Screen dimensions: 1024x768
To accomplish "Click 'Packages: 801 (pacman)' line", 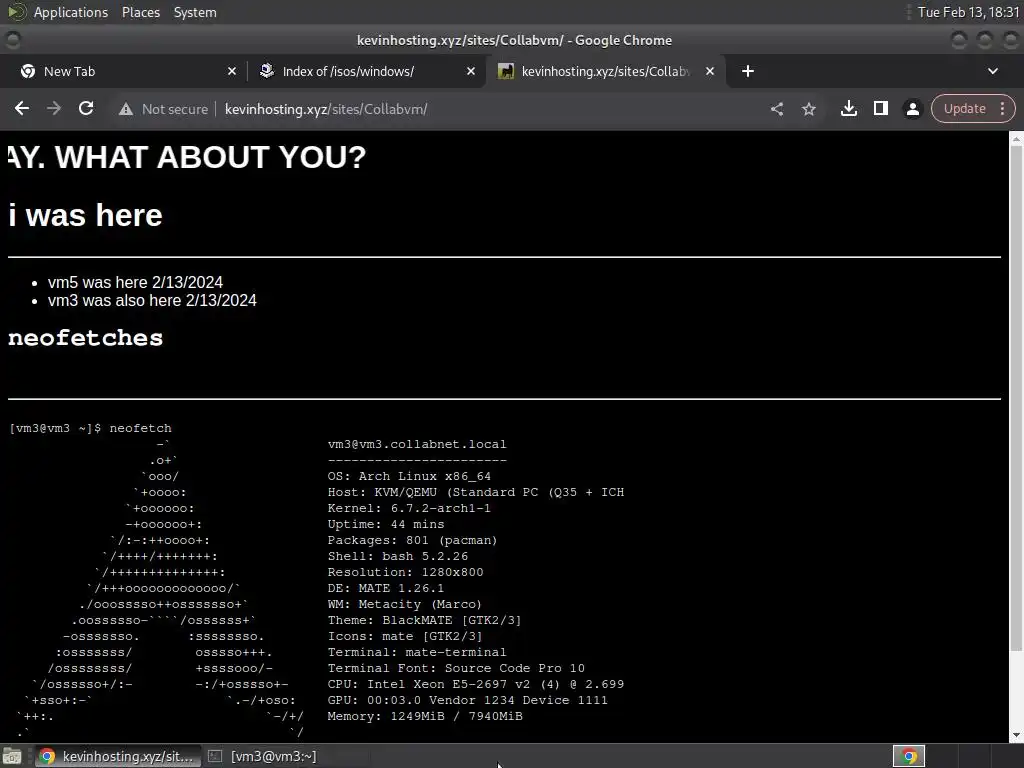I will [412, 540].
